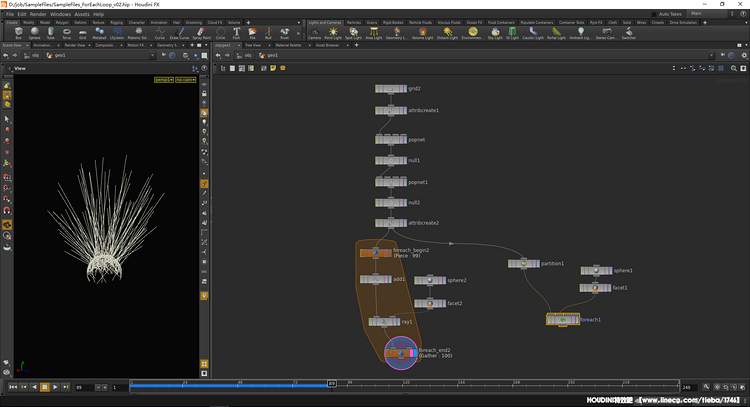
Task: Open the Assets menu
Action: 82,14
